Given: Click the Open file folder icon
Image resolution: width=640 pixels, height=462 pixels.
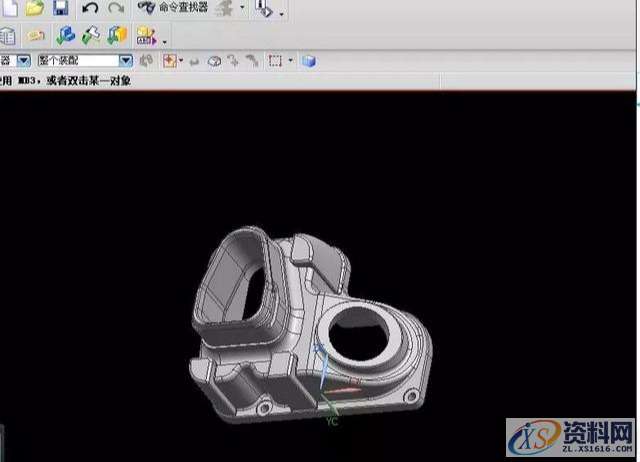Looking at the screenshot, I should coord(35,8).
